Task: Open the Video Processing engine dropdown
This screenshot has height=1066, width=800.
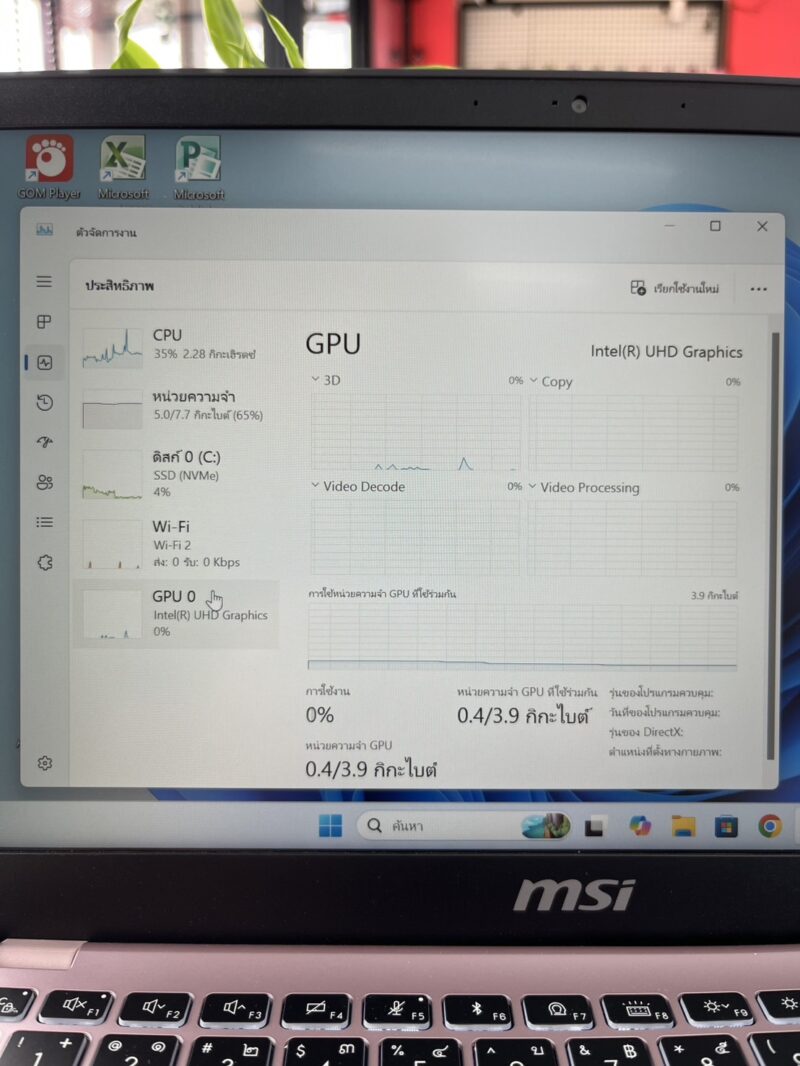Action: (533, 487)
